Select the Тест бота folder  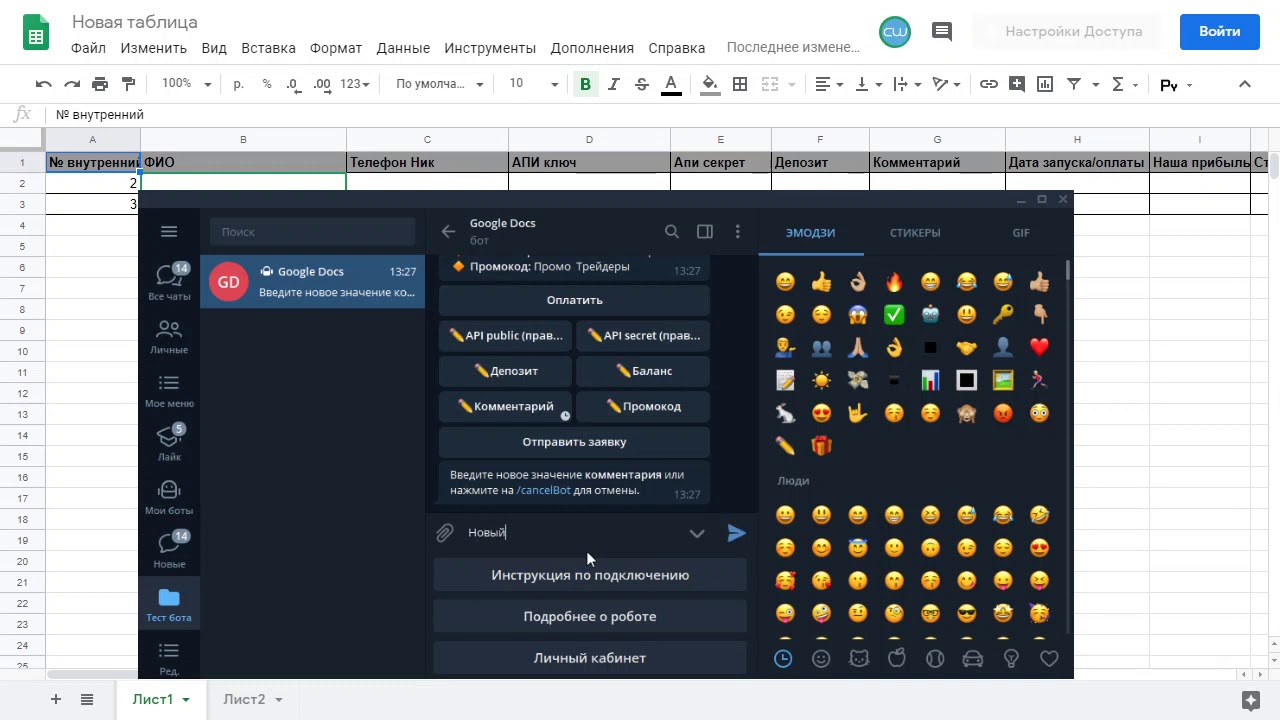pyautogui.click(x=169, y=604)
